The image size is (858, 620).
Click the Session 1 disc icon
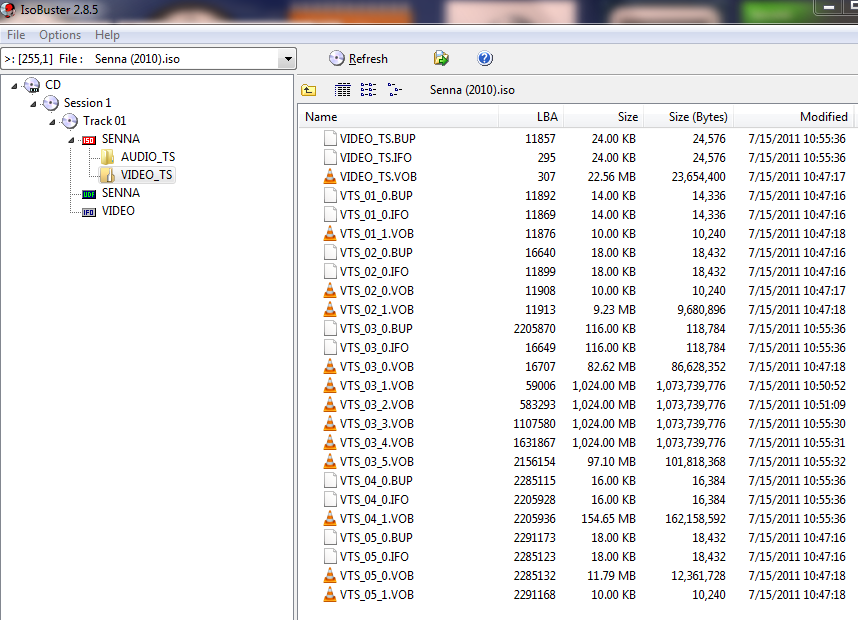[x=50, y=103]
